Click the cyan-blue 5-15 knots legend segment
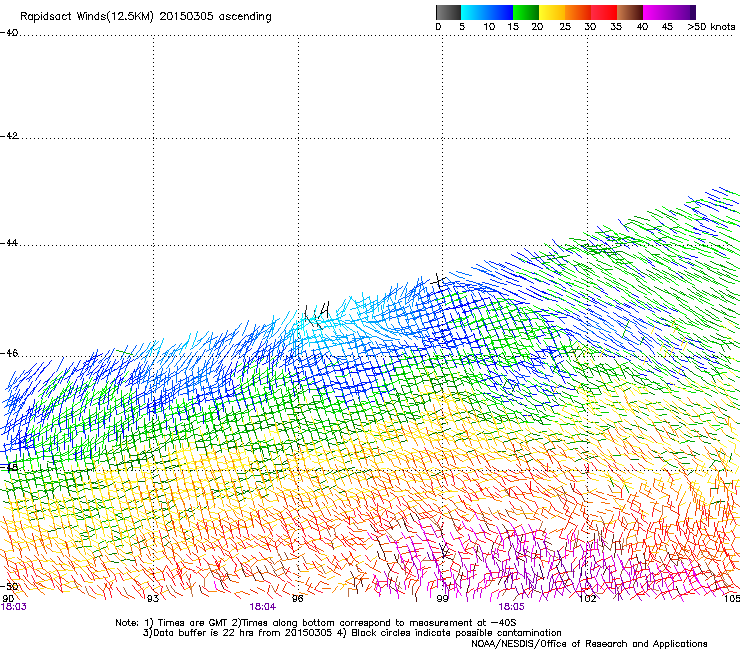 pos(487,12)
